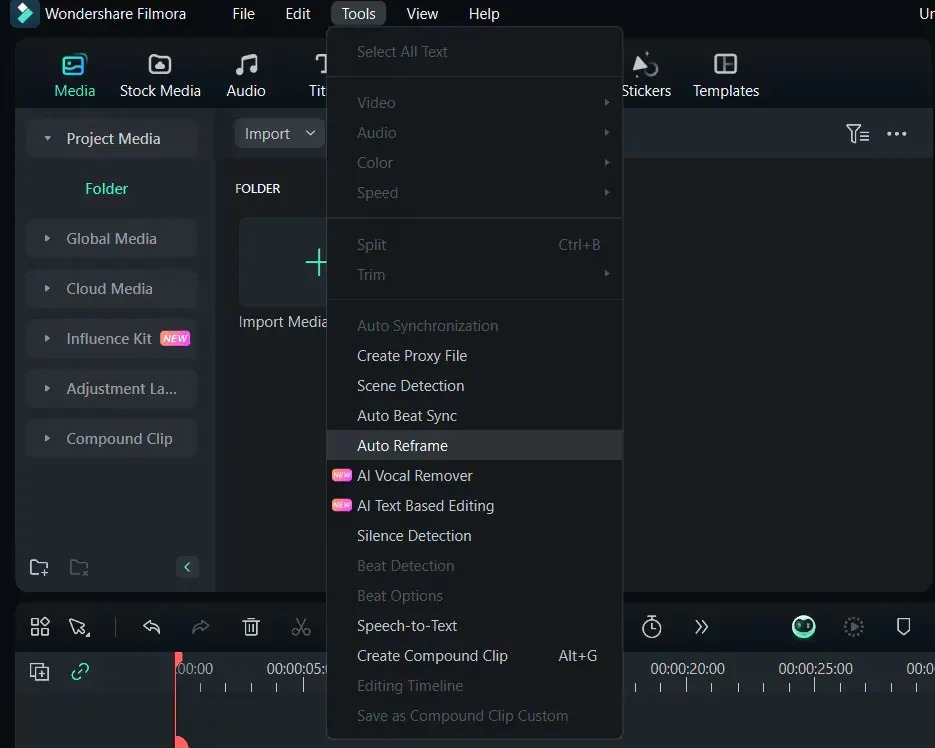Screen dimensions: 935x748
Task: Open the AI Copilot face icon
Action: click(x=803, y=626)
